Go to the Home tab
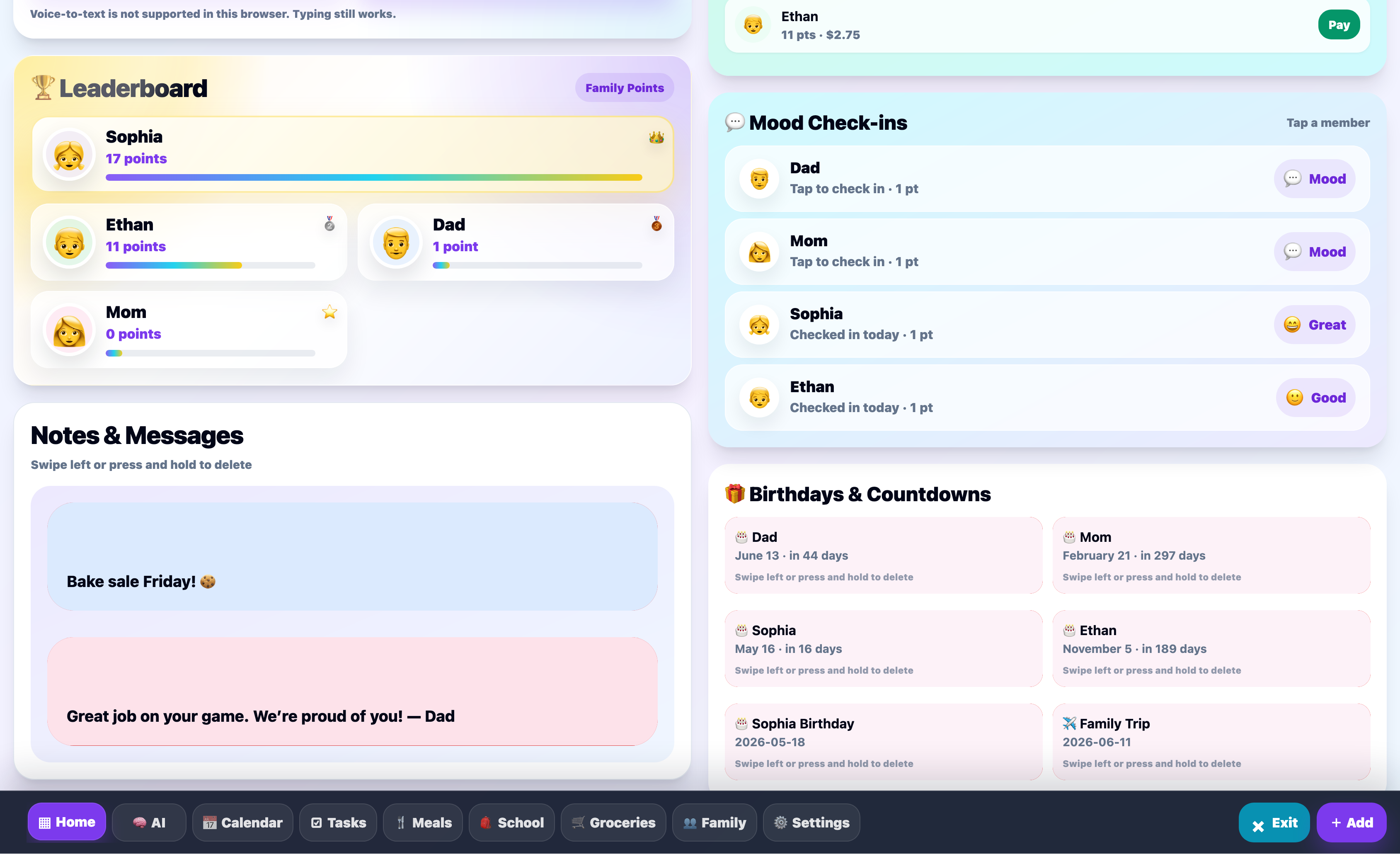This screenshot has width=1400, height=854. (x=67, y=822)
